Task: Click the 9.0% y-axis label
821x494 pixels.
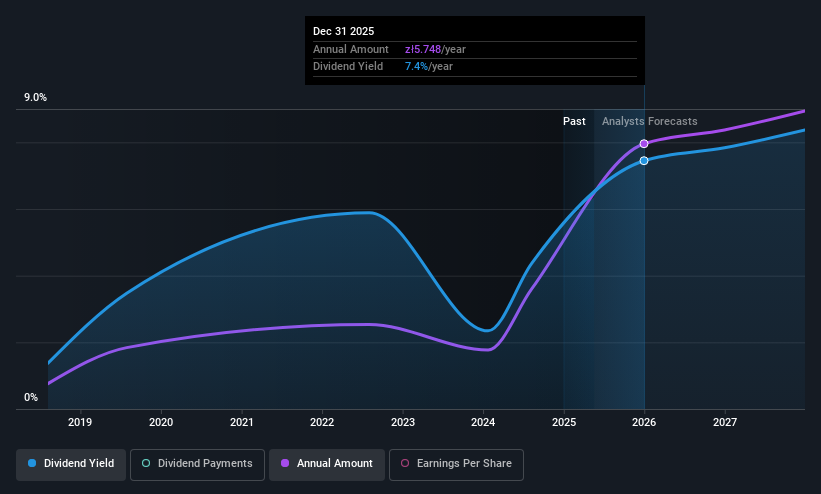Action: pos(35,97)
